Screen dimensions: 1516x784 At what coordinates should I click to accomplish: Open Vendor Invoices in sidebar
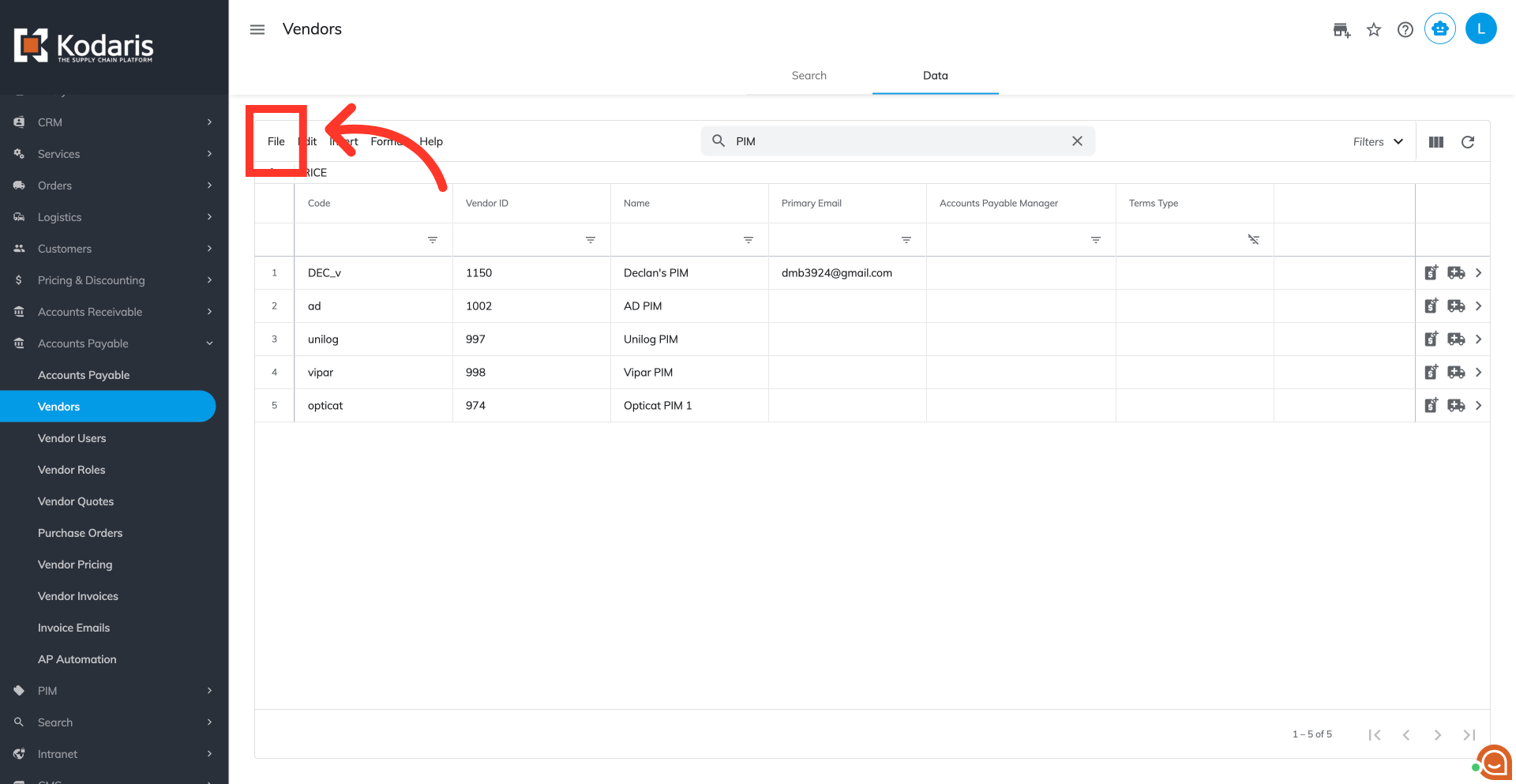pos(78,596)
